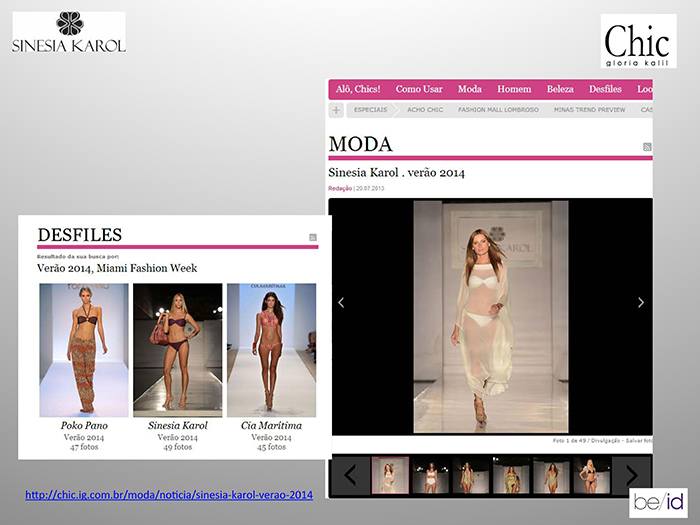
Task: Open the Beleza menu item
Action: click(560, 89)
